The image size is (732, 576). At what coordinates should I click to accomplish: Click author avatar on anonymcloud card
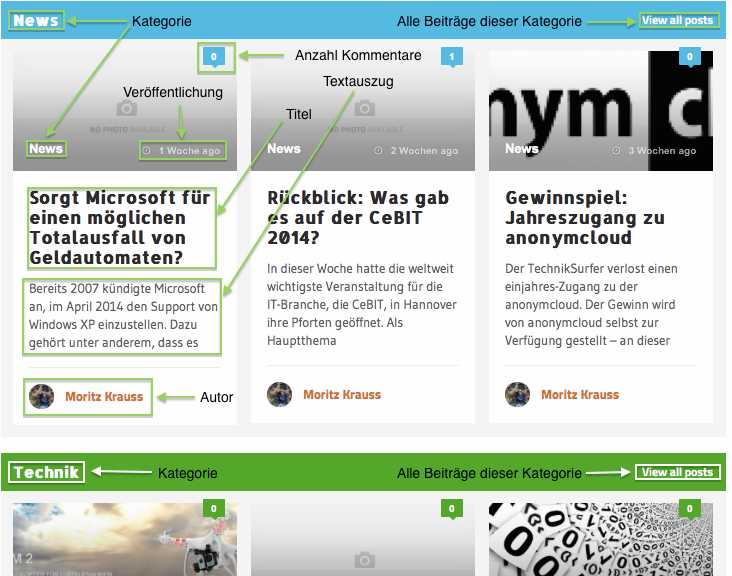tap(518, 394)
